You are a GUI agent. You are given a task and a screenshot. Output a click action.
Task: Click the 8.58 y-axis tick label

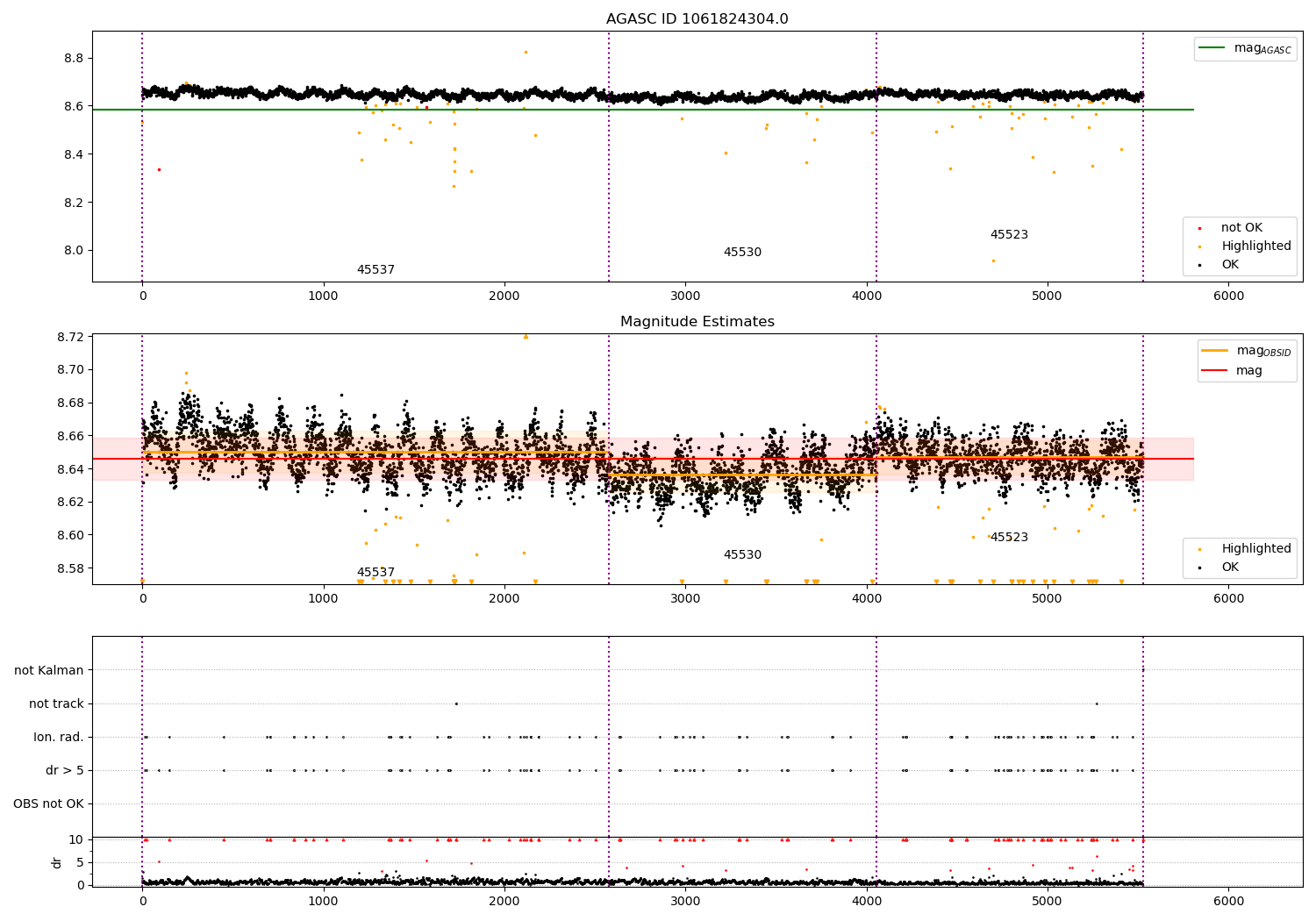pos(70,568)
